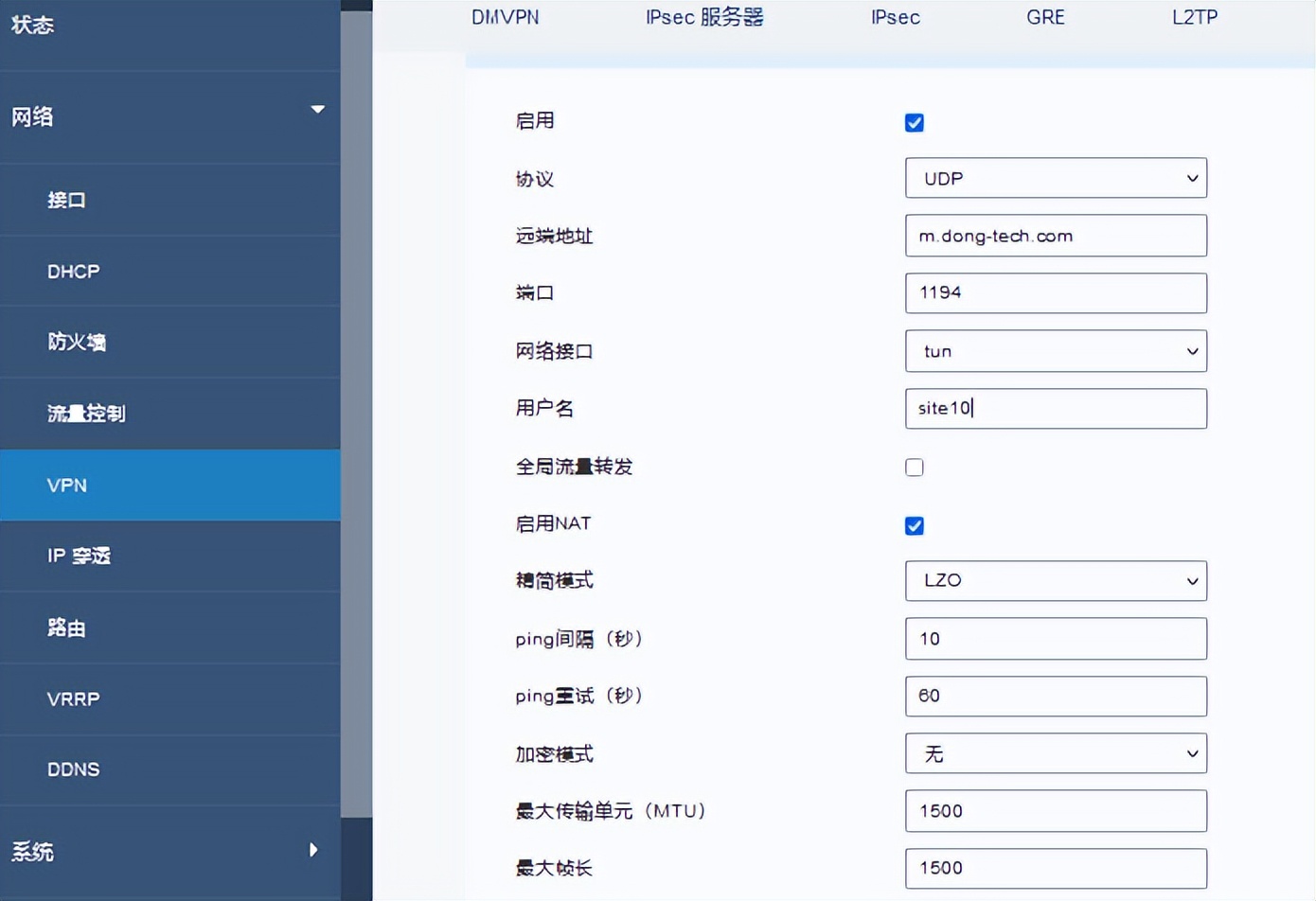The height and width of the screenshot is (901, 1316).
Task: Click the 远端地址 field with m.dong-tech.com
Action: (x=1055, y=236)
